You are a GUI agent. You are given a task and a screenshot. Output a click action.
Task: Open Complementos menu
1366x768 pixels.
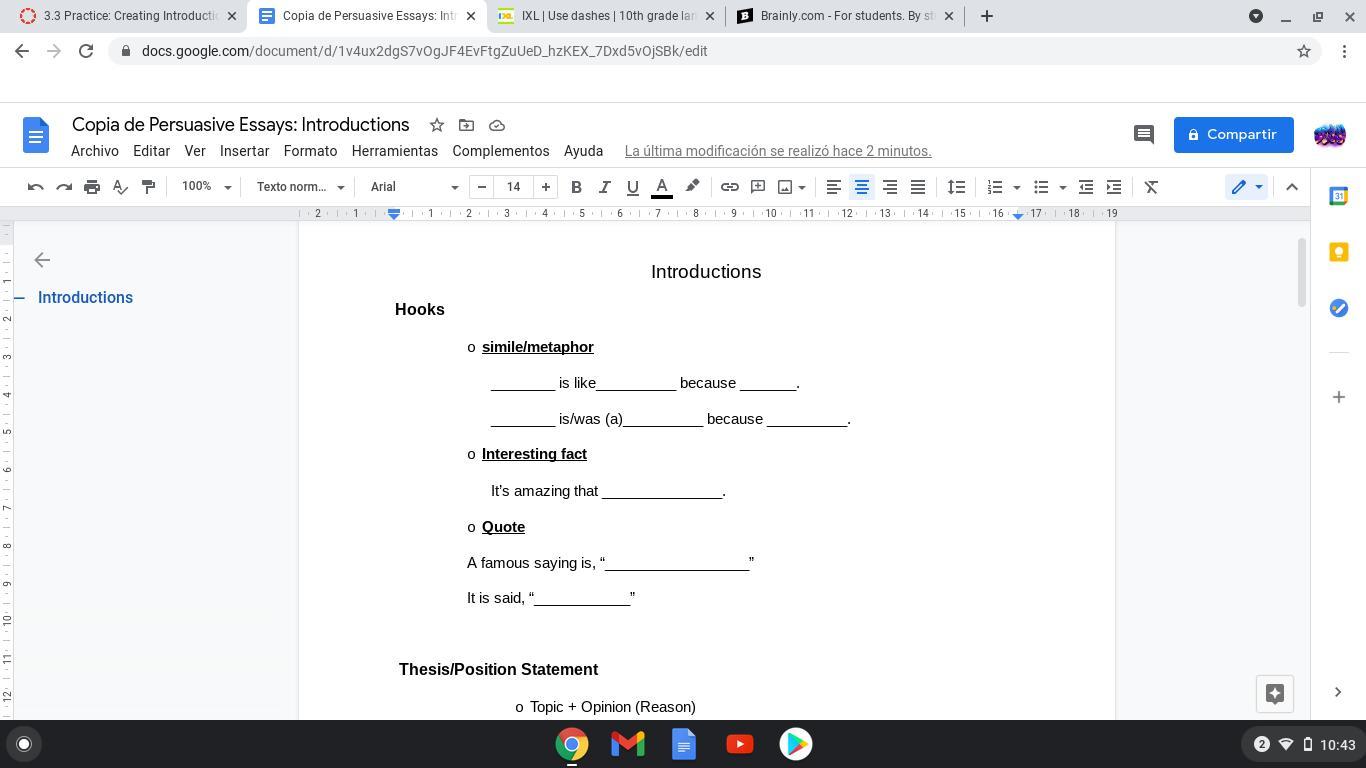coord(501,151)
